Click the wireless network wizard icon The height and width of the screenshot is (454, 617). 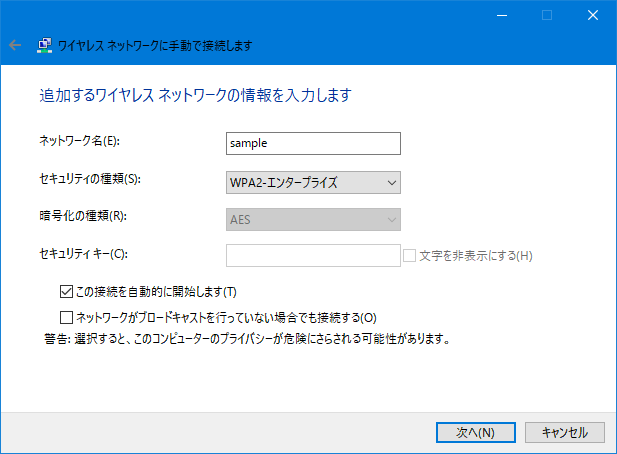44,46
